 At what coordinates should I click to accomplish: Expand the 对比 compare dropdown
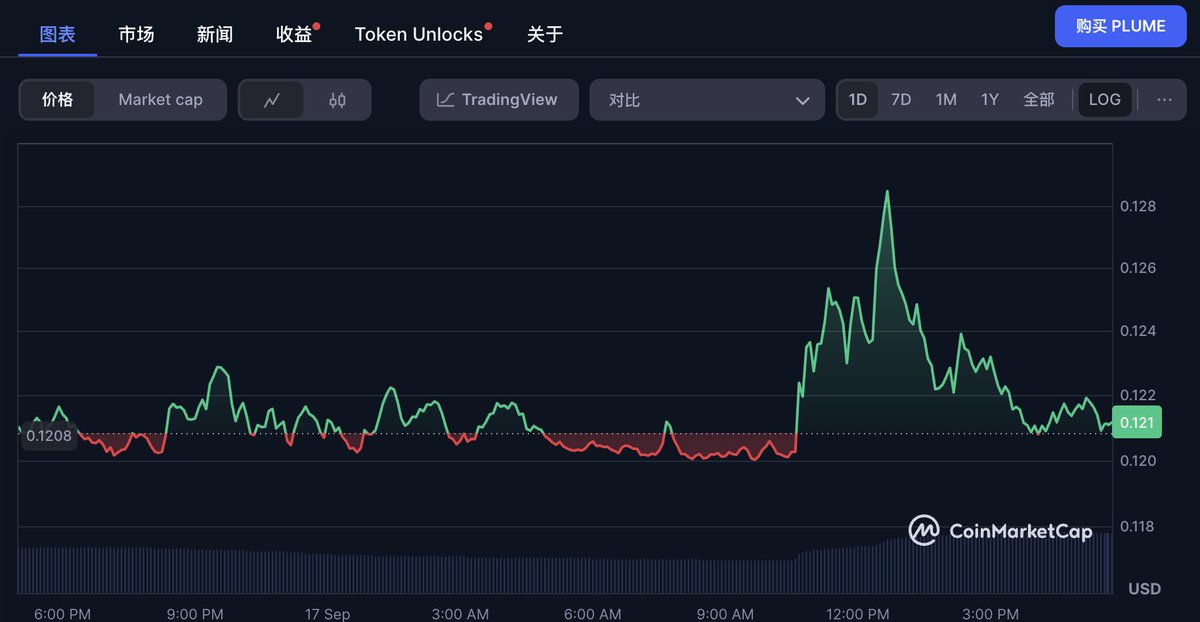(706, 100)
